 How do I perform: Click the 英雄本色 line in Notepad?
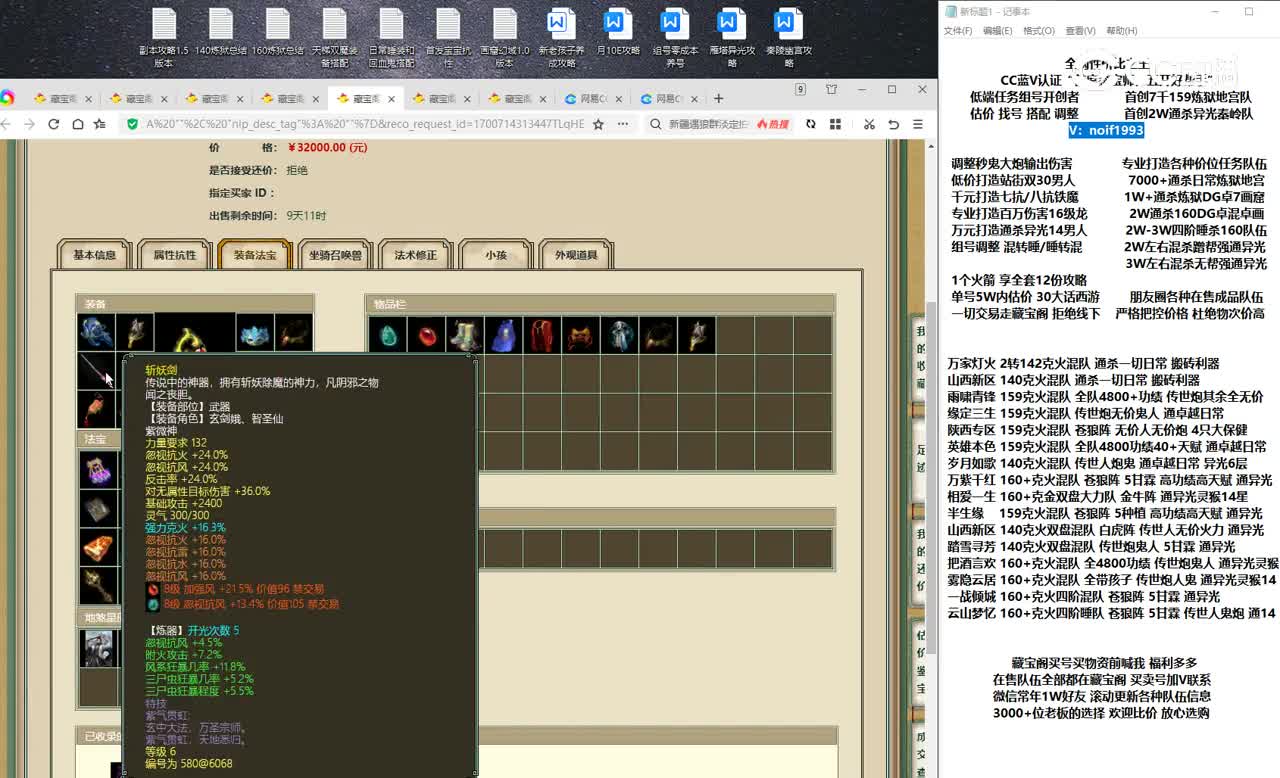(x=1107, y=447)
